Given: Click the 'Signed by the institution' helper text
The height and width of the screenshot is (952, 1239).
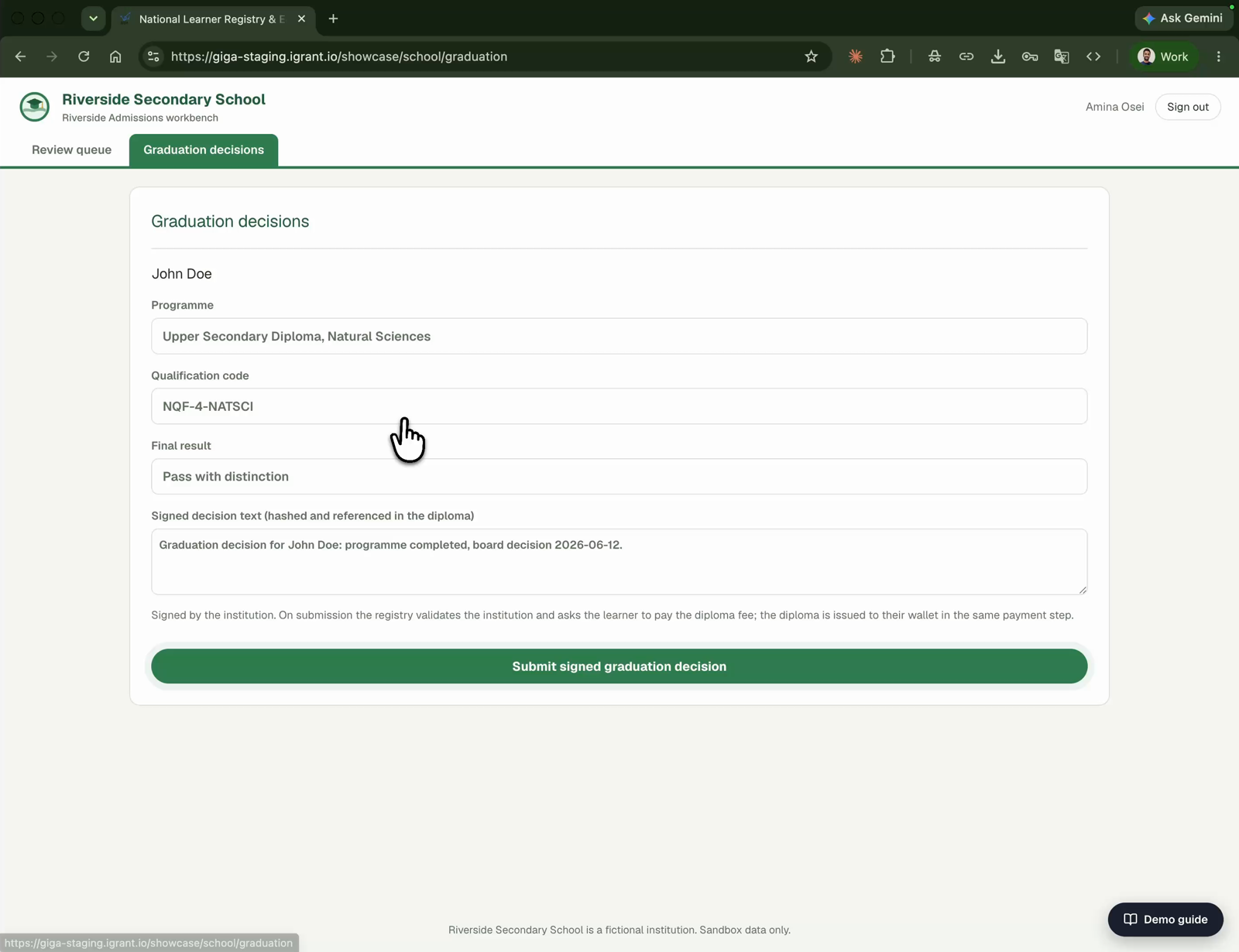Looking at the screenshot, I should point(613,615).
